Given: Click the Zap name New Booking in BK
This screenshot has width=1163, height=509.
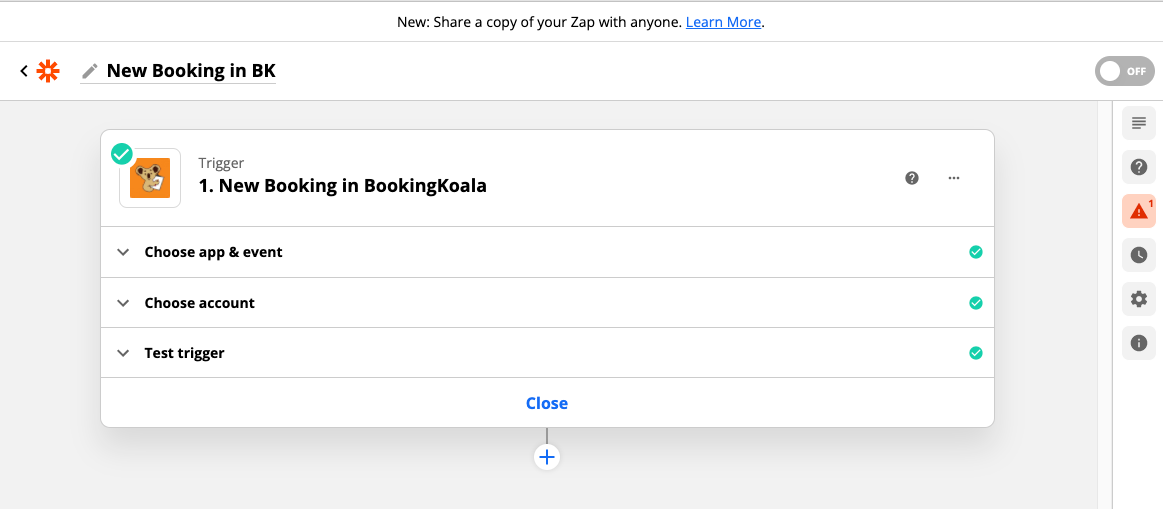Looking at the screenshot, I should [191, 71].
